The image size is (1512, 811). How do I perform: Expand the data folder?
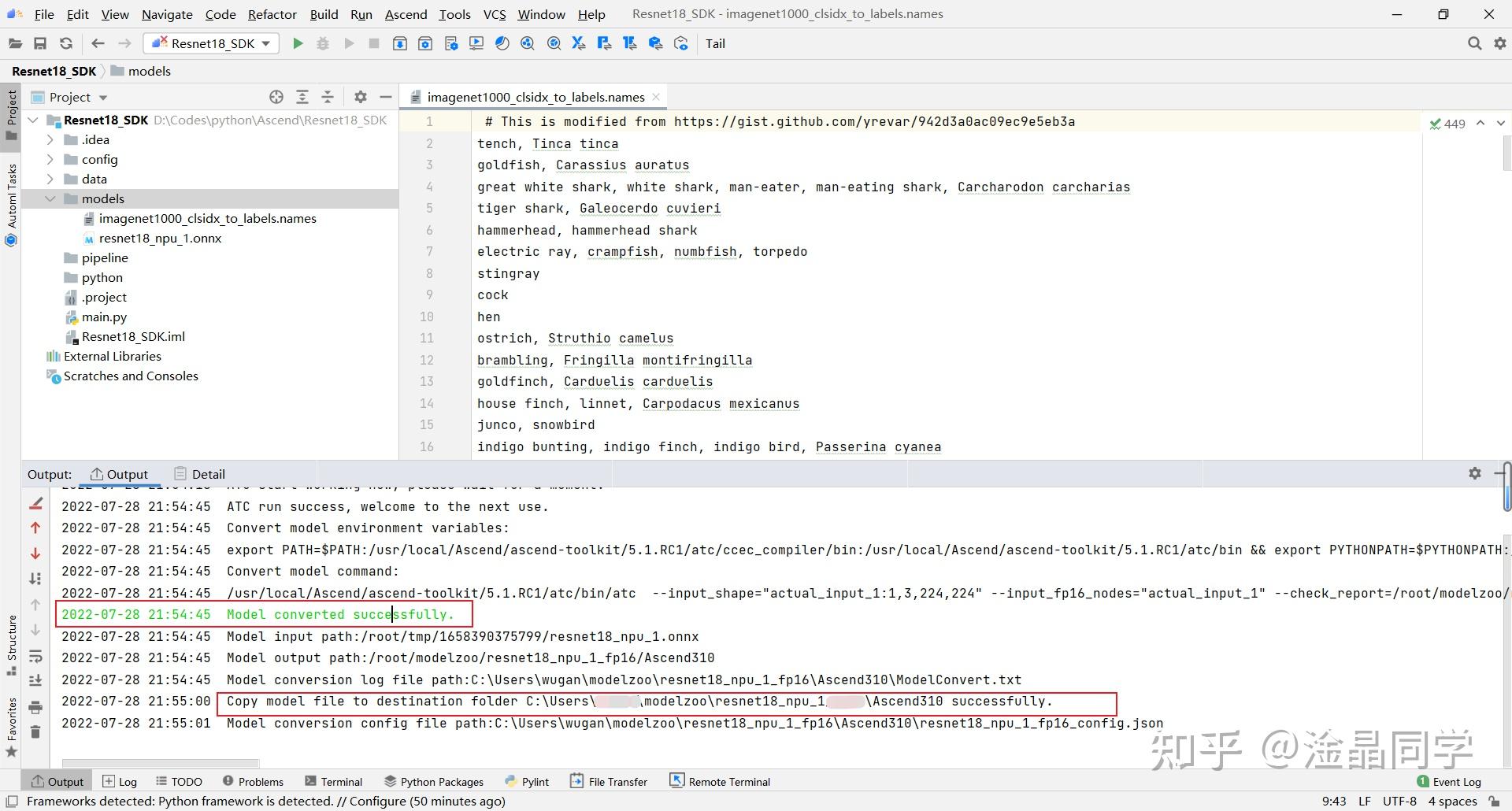click(50, 179)
